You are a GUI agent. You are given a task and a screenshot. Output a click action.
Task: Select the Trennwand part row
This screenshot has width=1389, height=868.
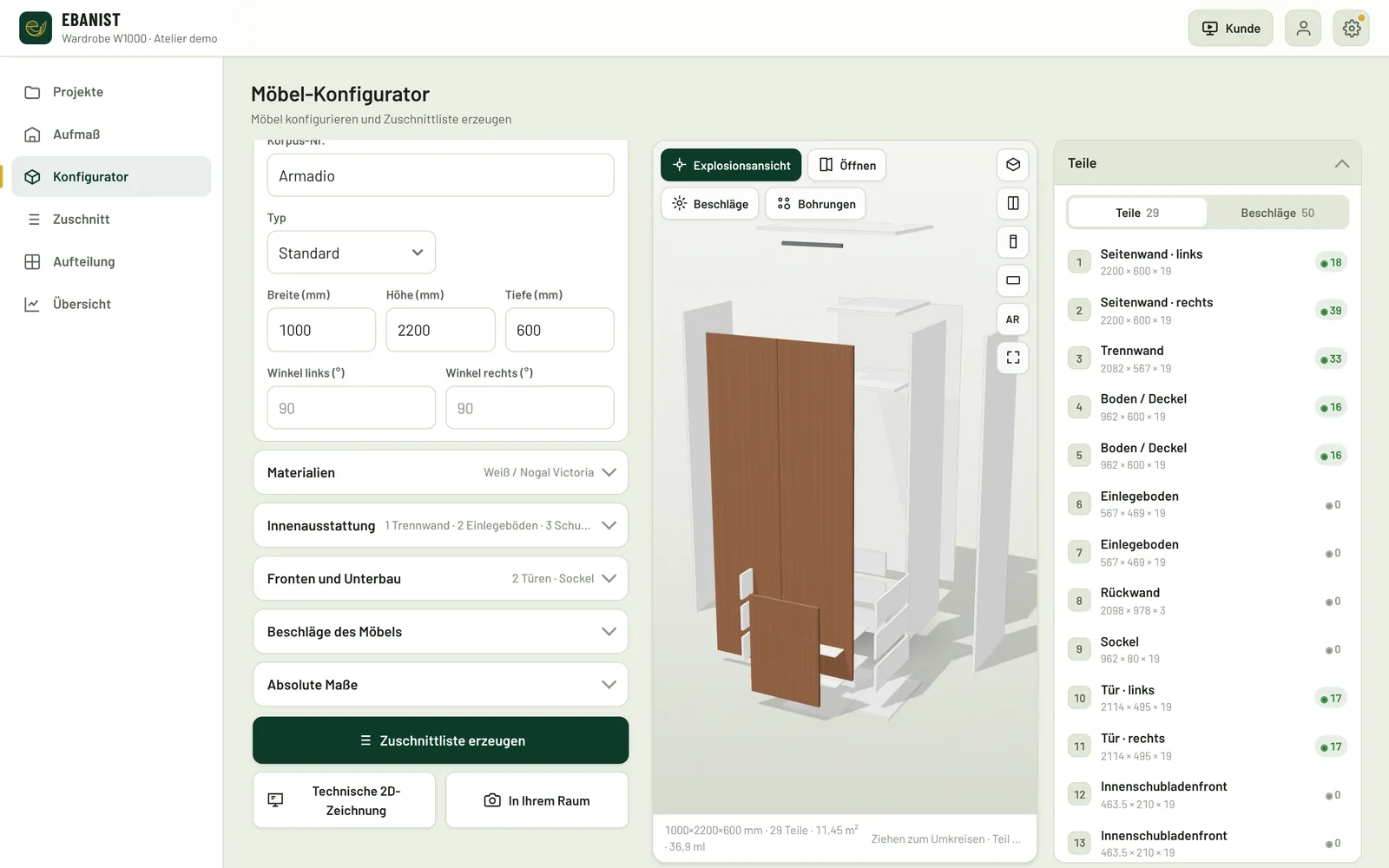point(1208,358)
